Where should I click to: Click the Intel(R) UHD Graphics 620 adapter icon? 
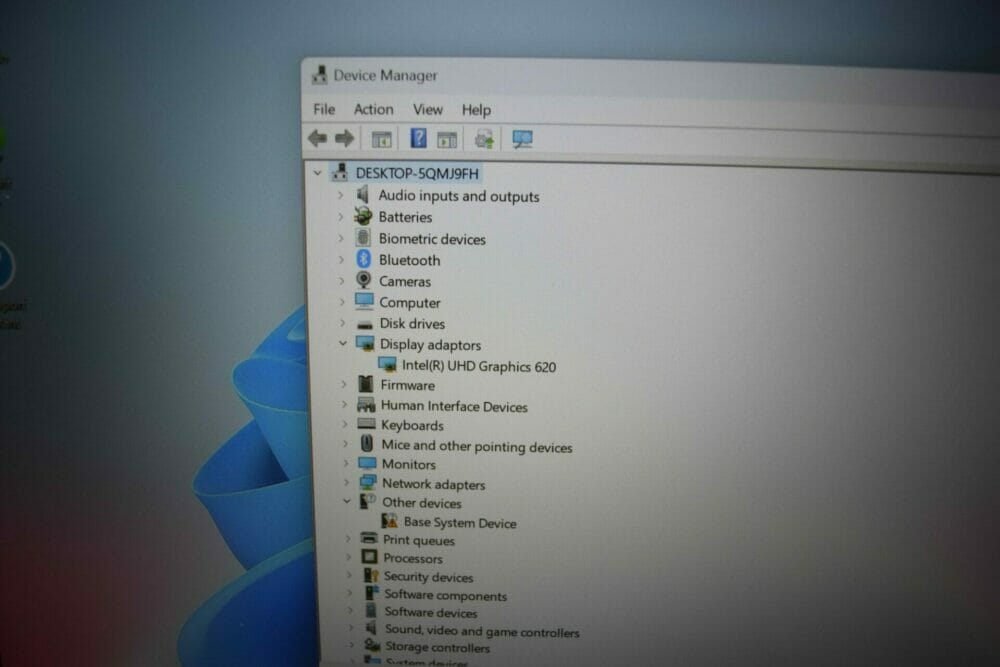387,365
